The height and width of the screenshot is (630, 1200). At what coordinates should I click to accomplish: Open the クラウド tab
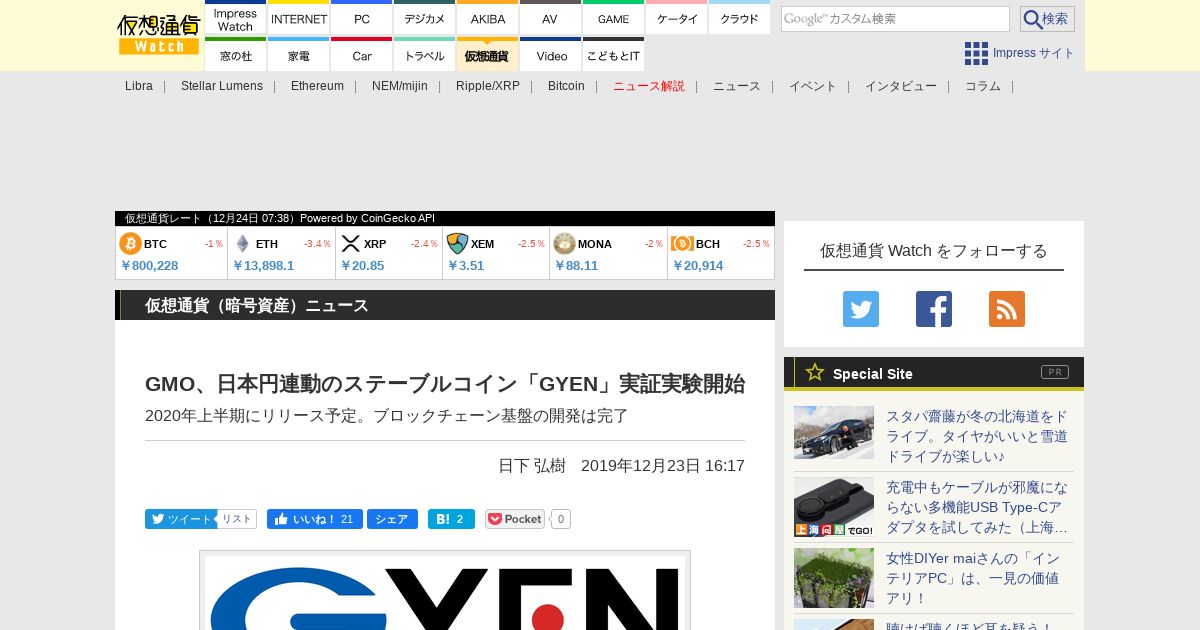coord(739,19)
